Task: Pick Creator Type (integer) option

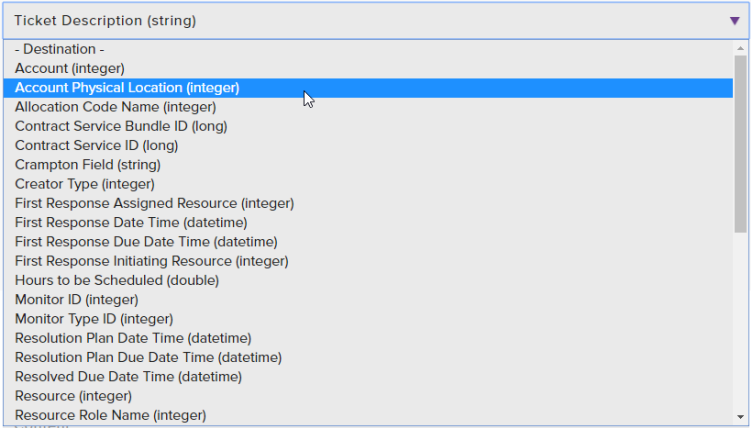Action: (x=85, y=184)
